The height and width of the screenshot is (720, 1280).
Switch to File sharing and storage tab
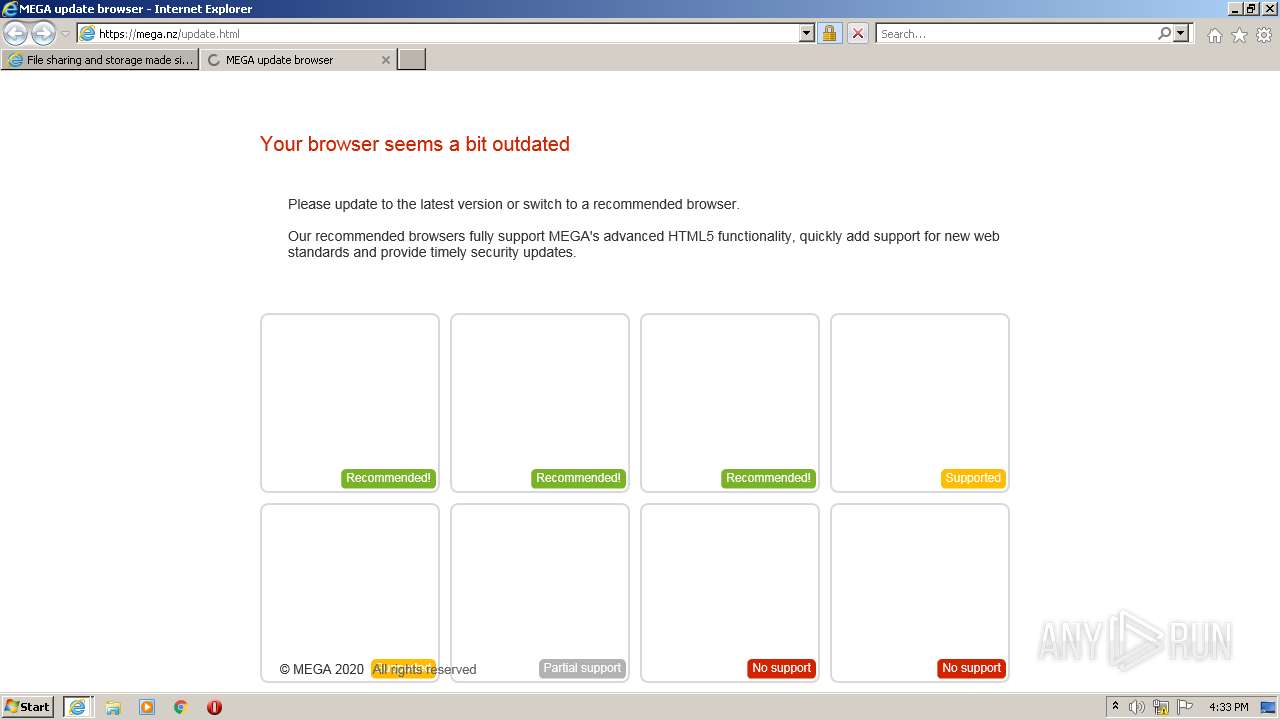pos(100,60)
